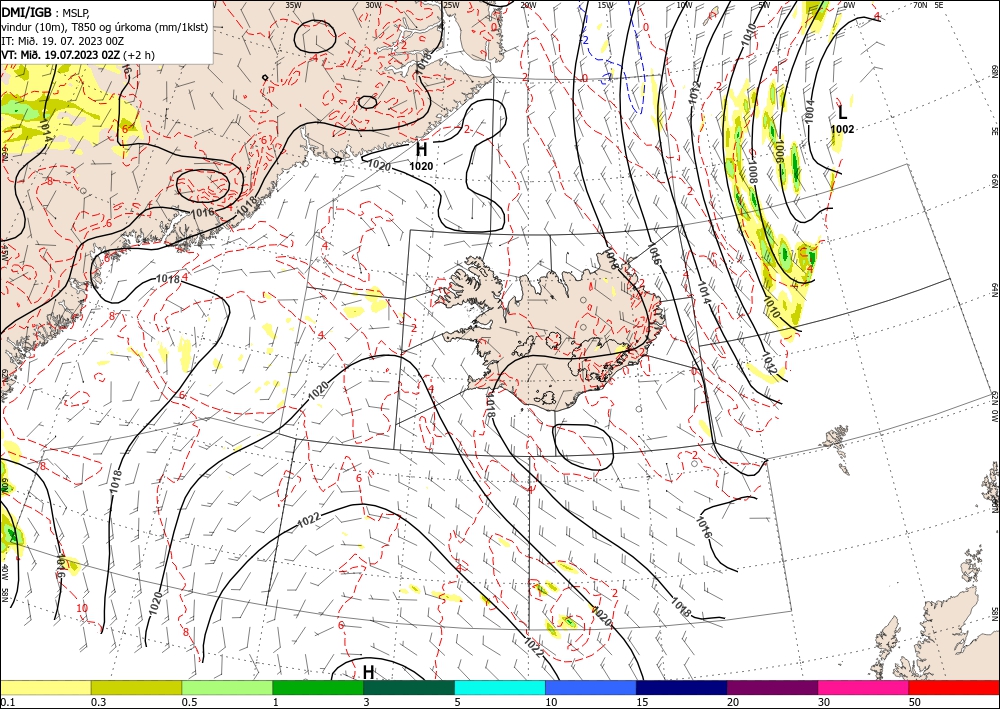The image size is (1000, 709).
Task: Click the legend value '0.5'
Action: click(189, 702)
